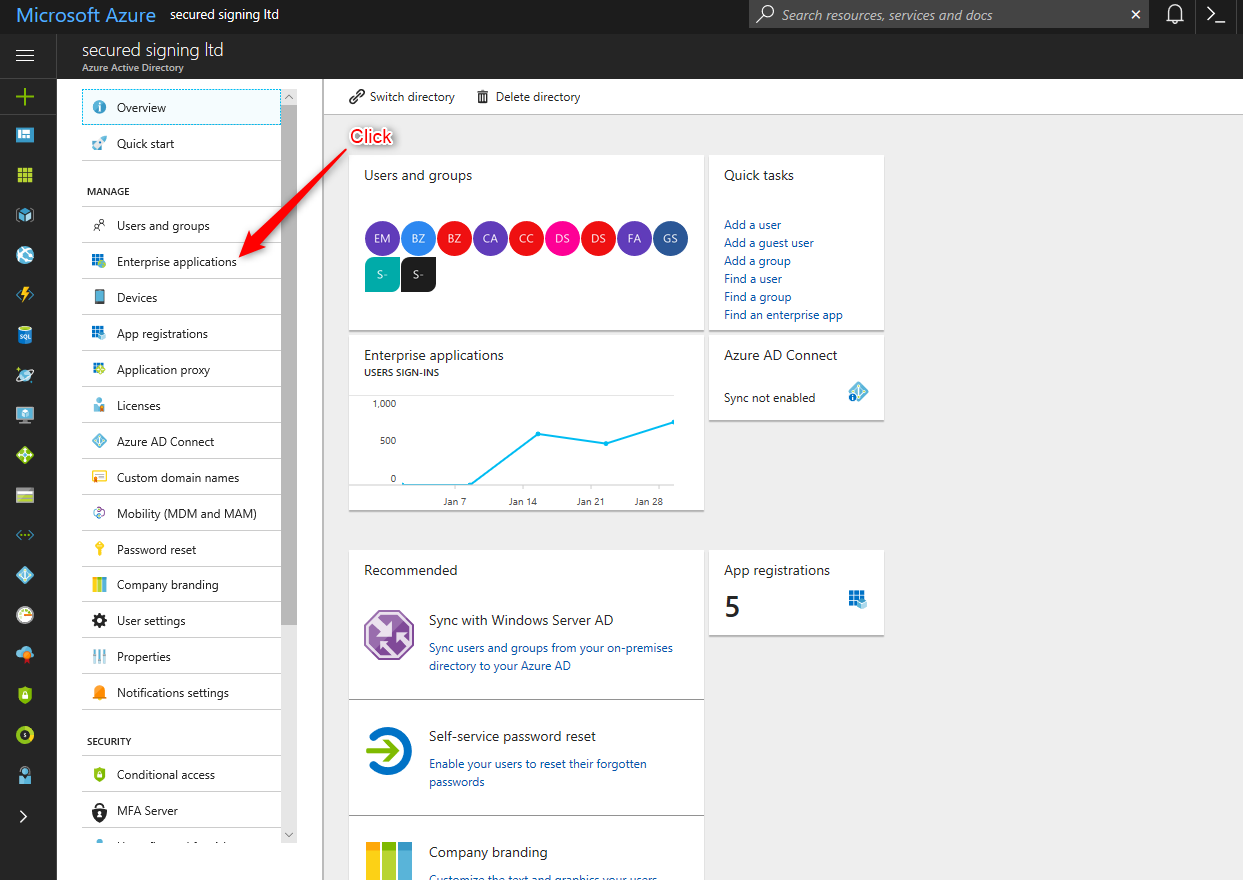The width and height of the screenshot is (1243, 880).
Task: Click the green plus New resource icon
Action: pyautogui.click(x=25, y=97)
